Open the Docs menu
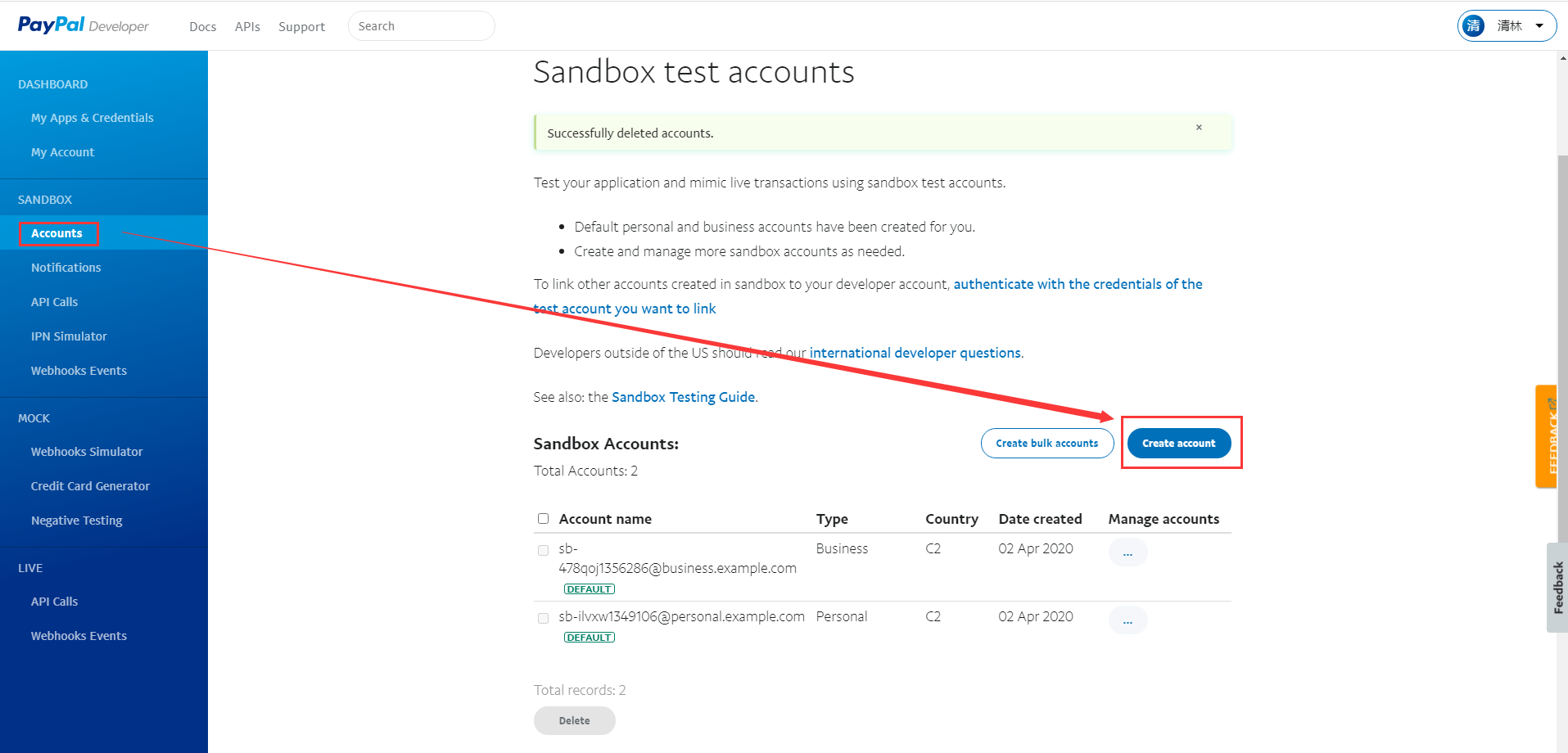The image size is (1568, 753). pyautogui.click(x=203, y=26)
